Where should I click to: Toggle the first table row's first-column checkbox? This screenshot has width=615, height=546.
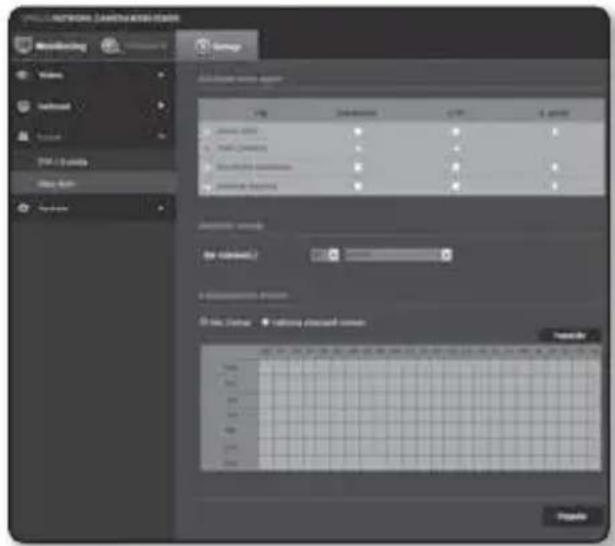(357, 131)
